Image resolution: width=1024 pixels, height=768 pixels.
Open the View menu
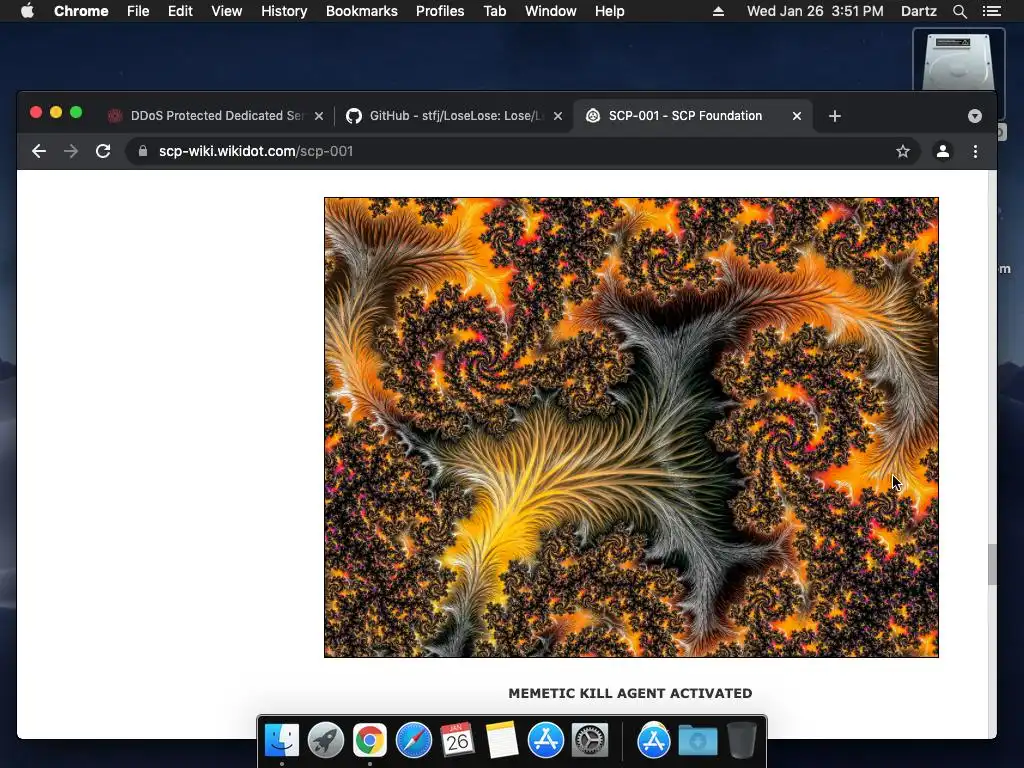[227, 11]
